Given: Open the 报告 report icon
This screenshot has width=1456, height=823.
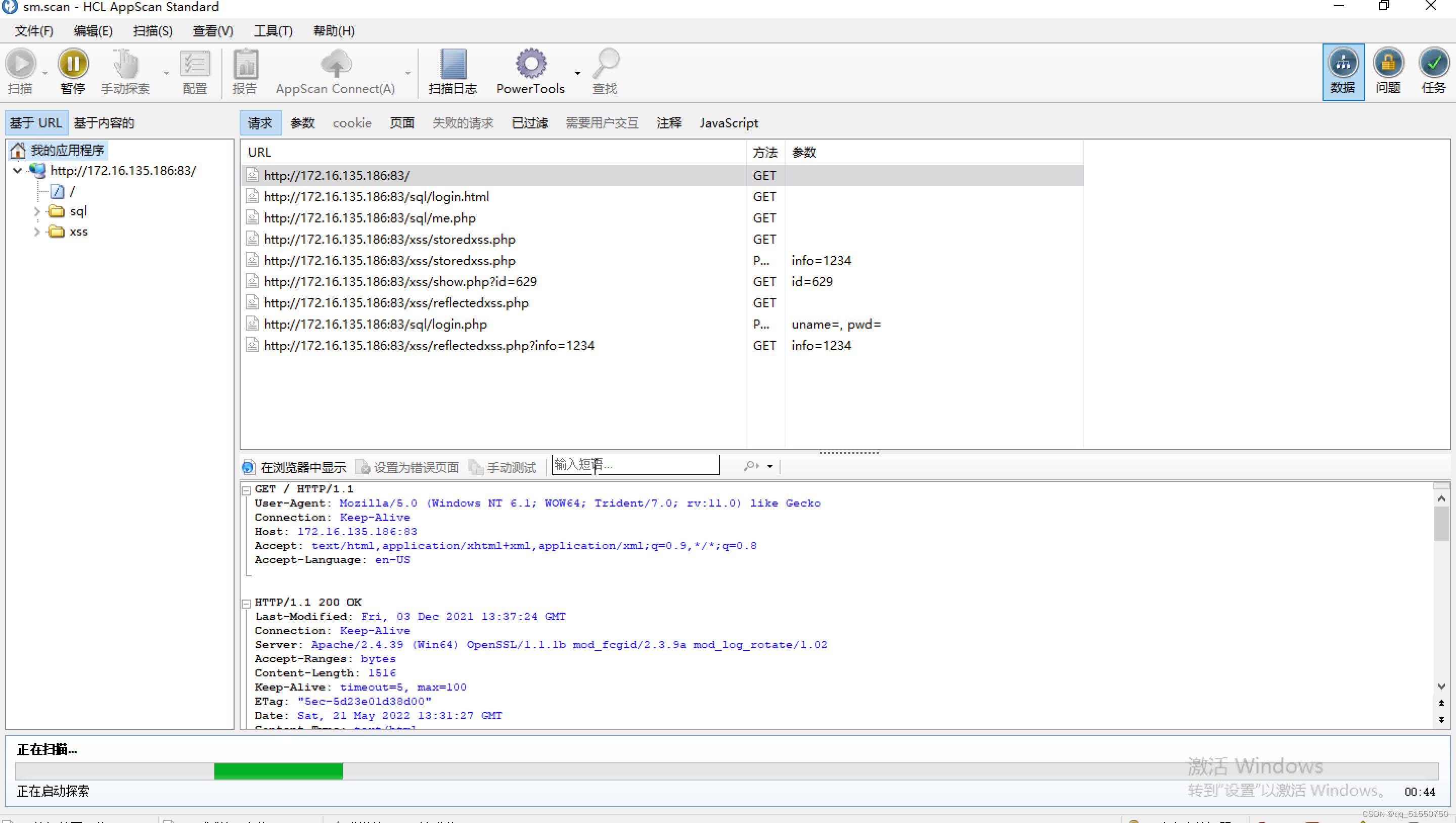Looking at the screenshot, I should [x=245, y=63].
